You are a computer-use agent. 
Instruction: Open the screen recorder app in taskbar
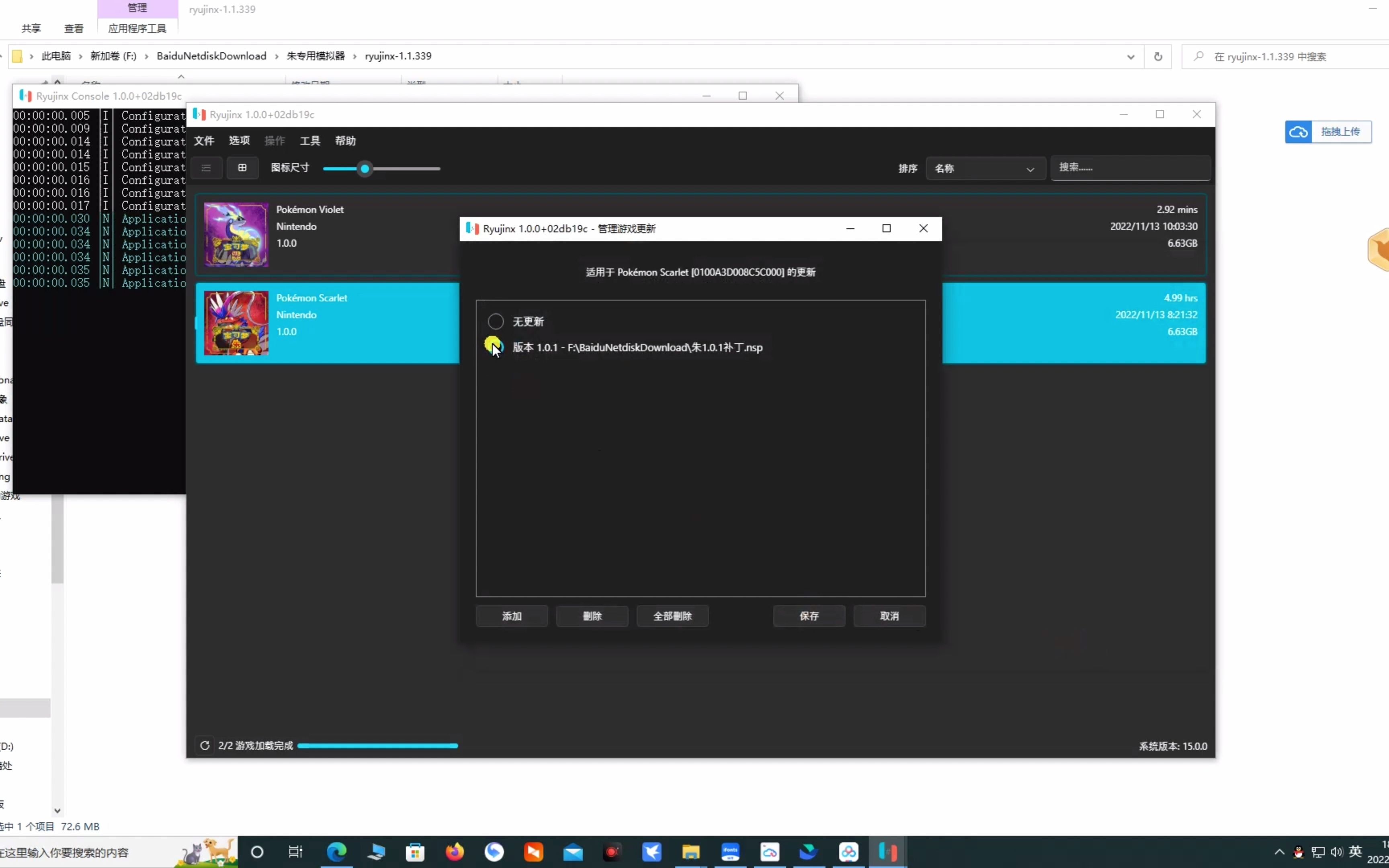612,852
